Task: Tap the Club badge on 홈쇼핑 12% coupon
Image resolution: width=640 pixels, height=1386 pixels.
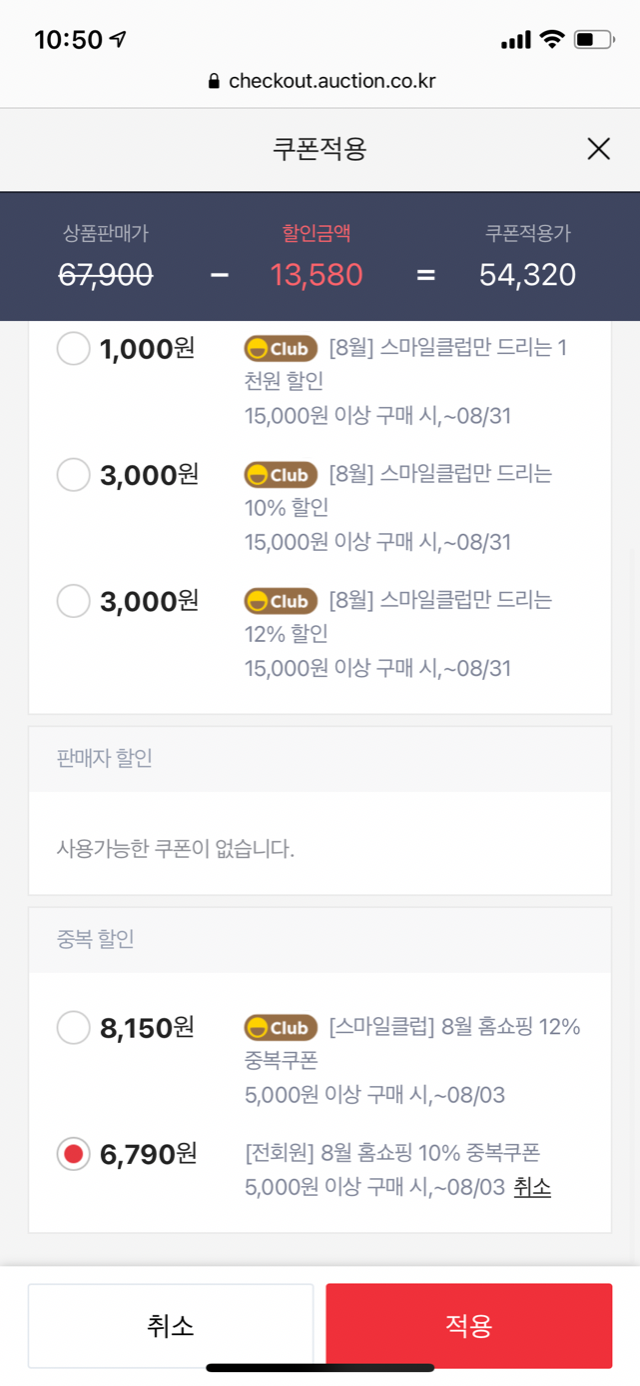Action: [x=280, y=1027]
